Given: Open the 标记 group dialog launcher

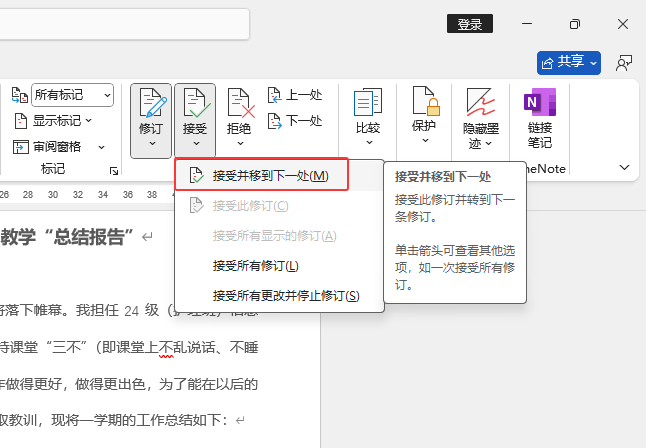Looking at the screenshot, I should coord(114,171).
